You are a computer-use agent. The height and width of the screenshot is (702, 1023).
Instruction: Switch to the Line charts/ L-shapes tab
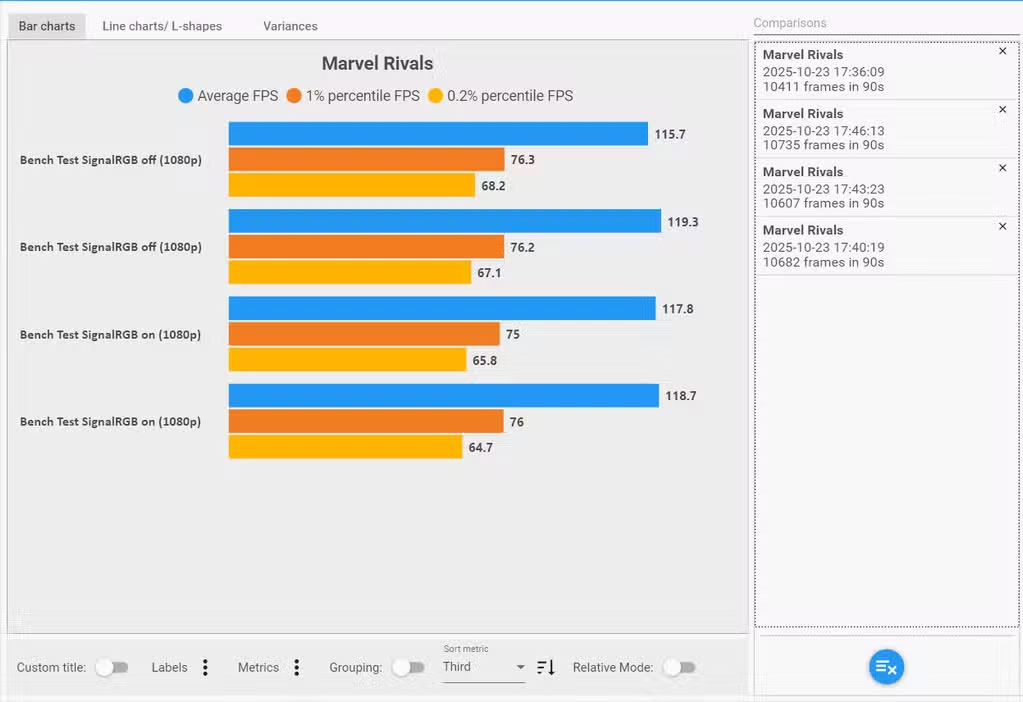[x=162, y=26]
